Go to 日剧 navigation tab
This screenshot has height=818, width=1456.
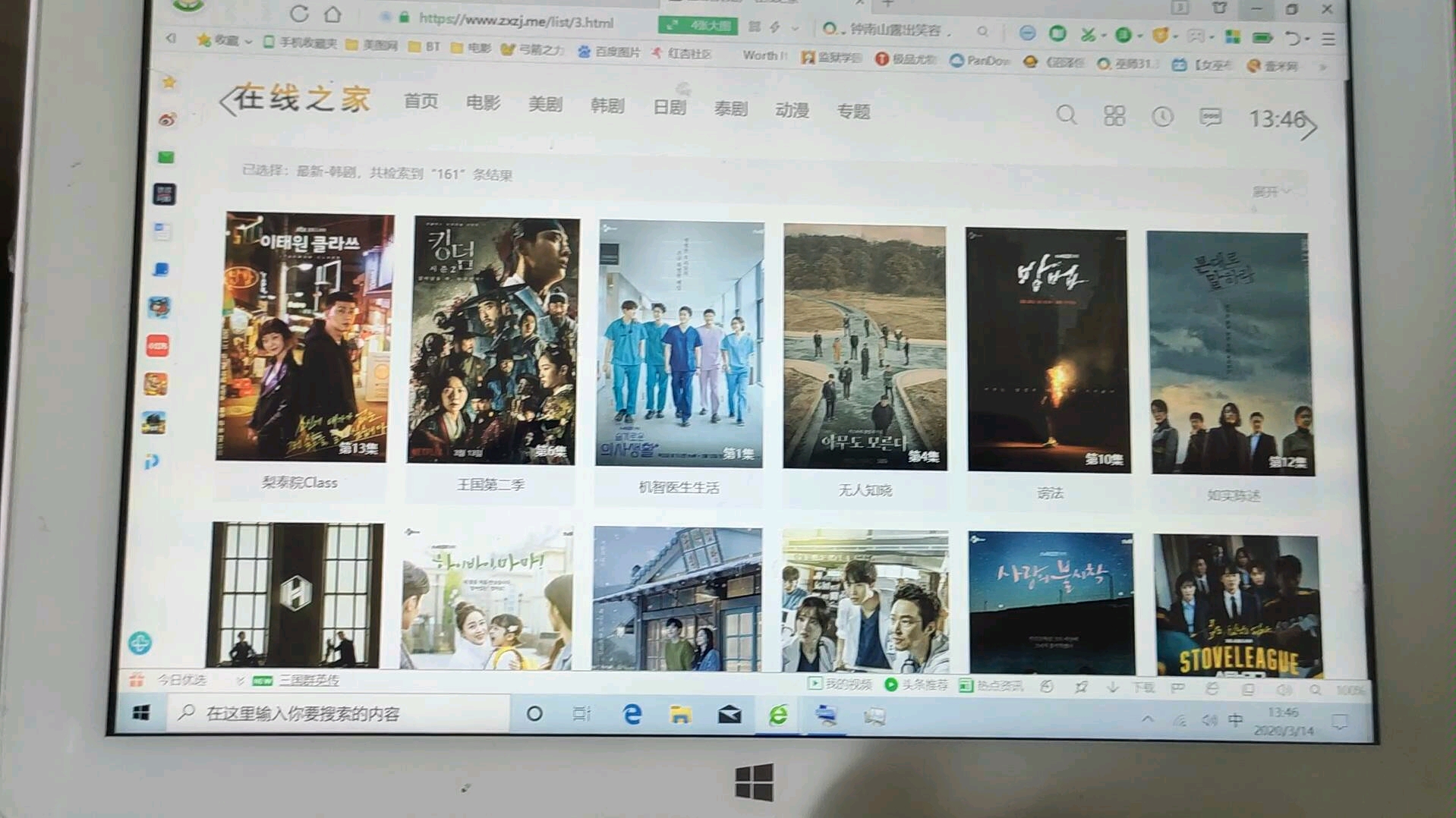pos(670,107)
